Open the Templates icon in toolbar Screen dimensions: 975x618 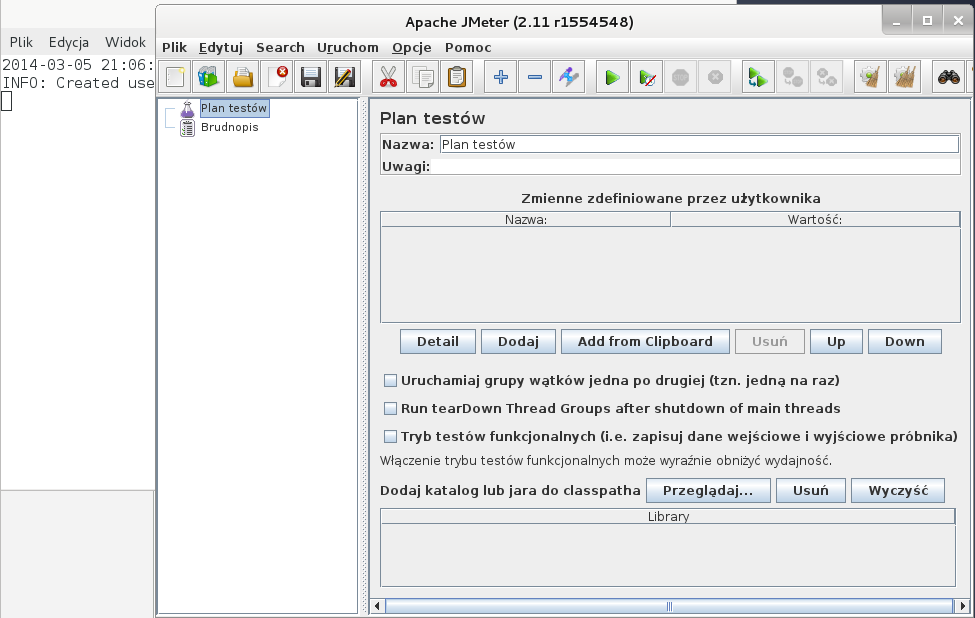pos(209,77)
